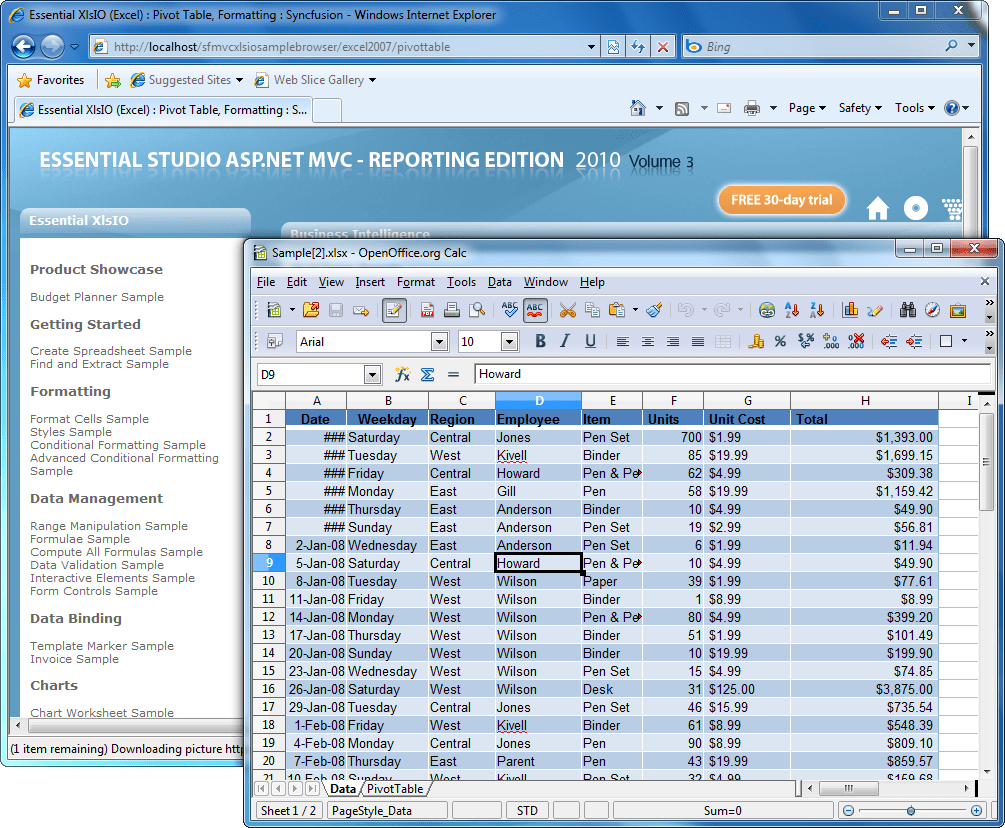1005x828 pixels.
Task: Insert a Chart in Calc
Action: pyautogui.click(x=851, y=311)
